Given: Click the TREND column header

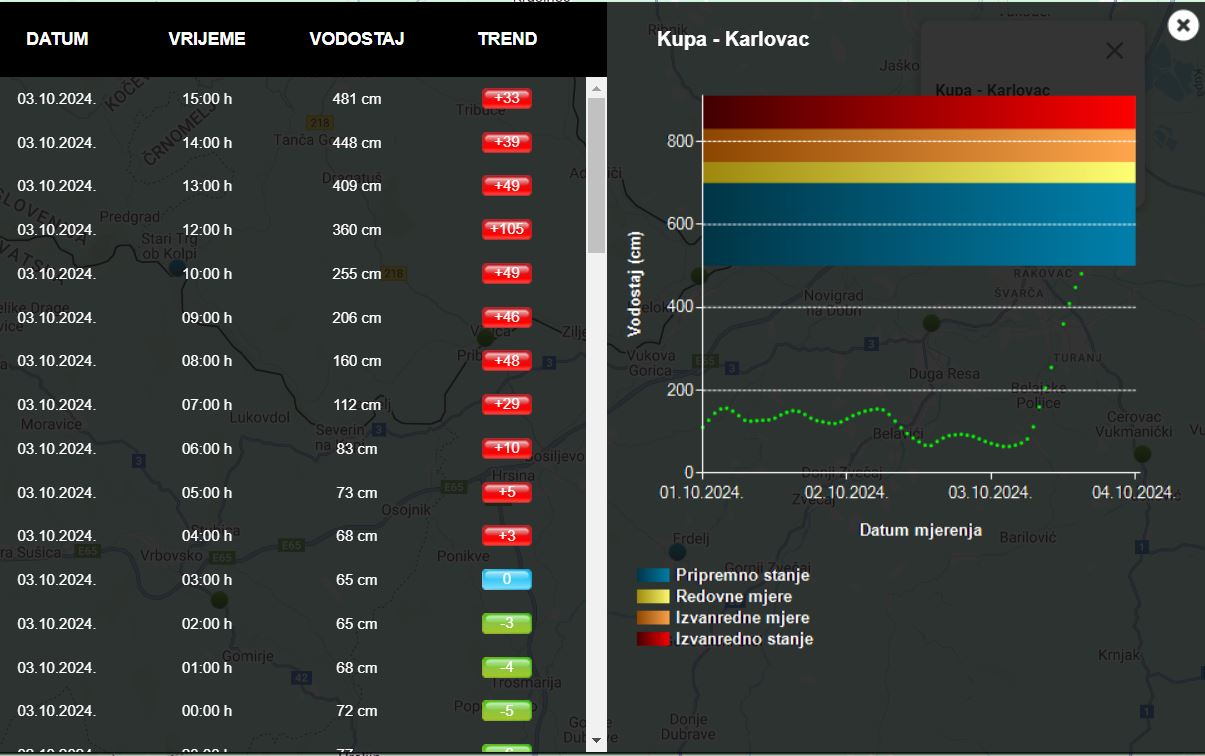Looking at the screenshot, I should (507, 39).
